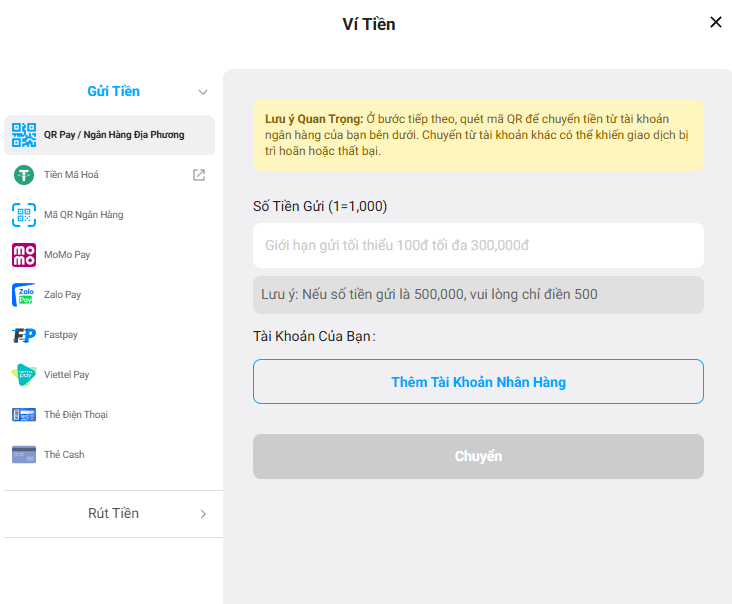Choose Zalo Pay from deposit methods
This screenshot has width=732, height=604.
(x=62, y=295)
